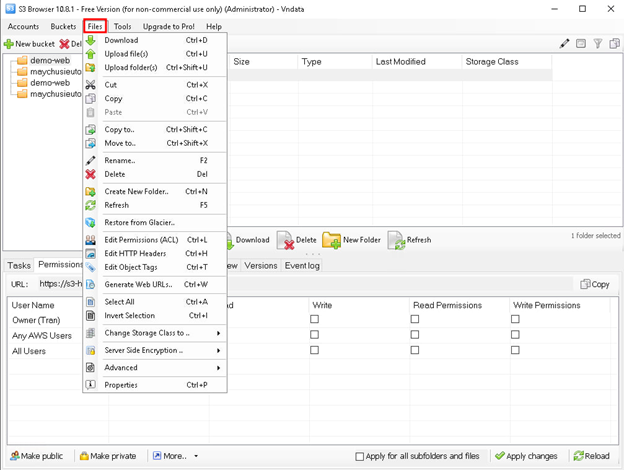
Task: Click the New bucket plus icon
Action: (9, 44)
